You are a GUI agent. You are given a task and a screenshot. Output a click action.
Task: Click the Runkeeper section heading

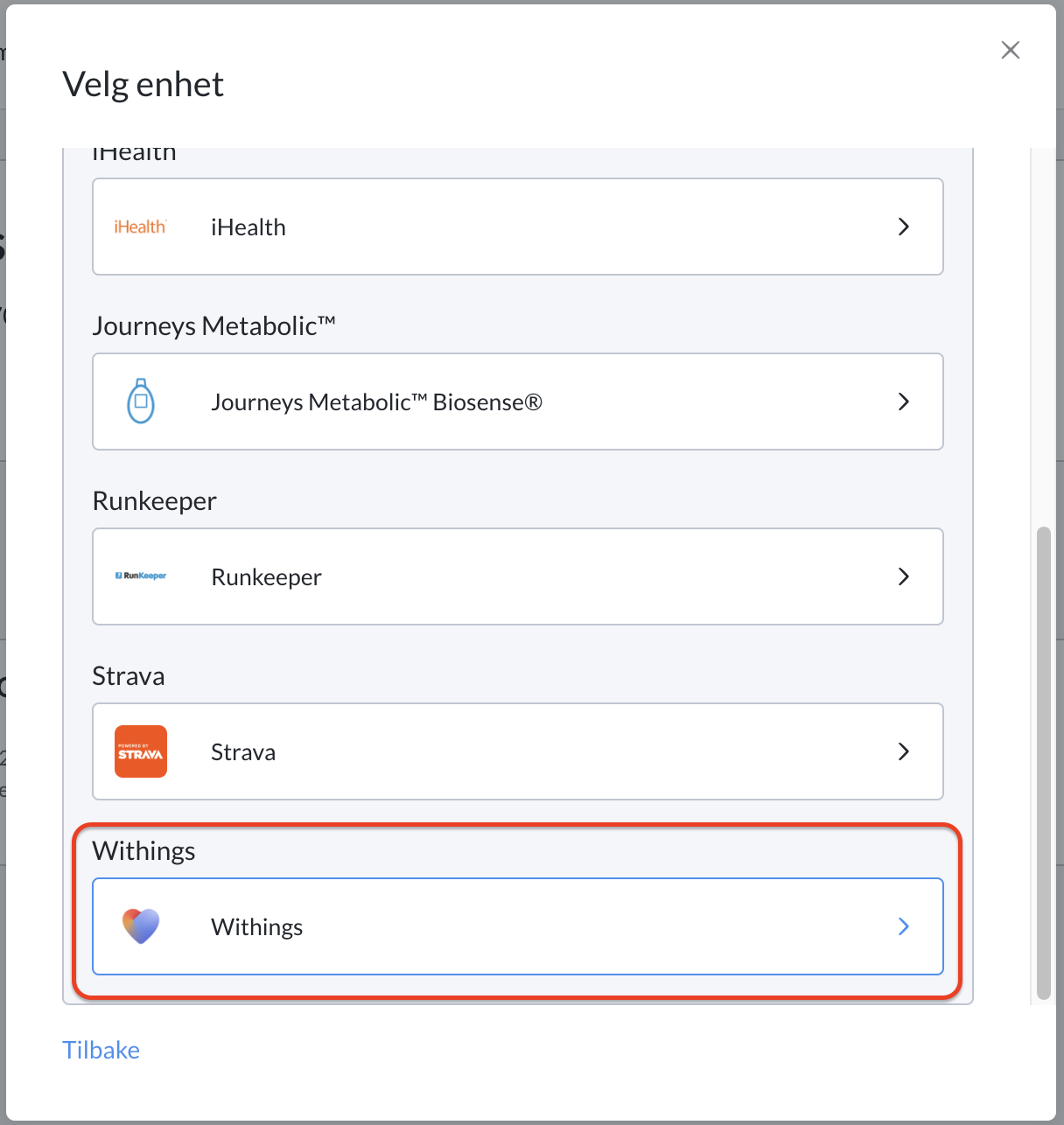(x=155, y=501)
